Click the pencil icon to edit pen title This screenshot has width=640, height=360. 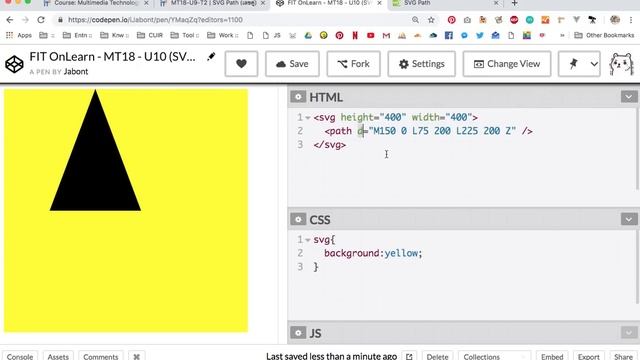[211, 57]
